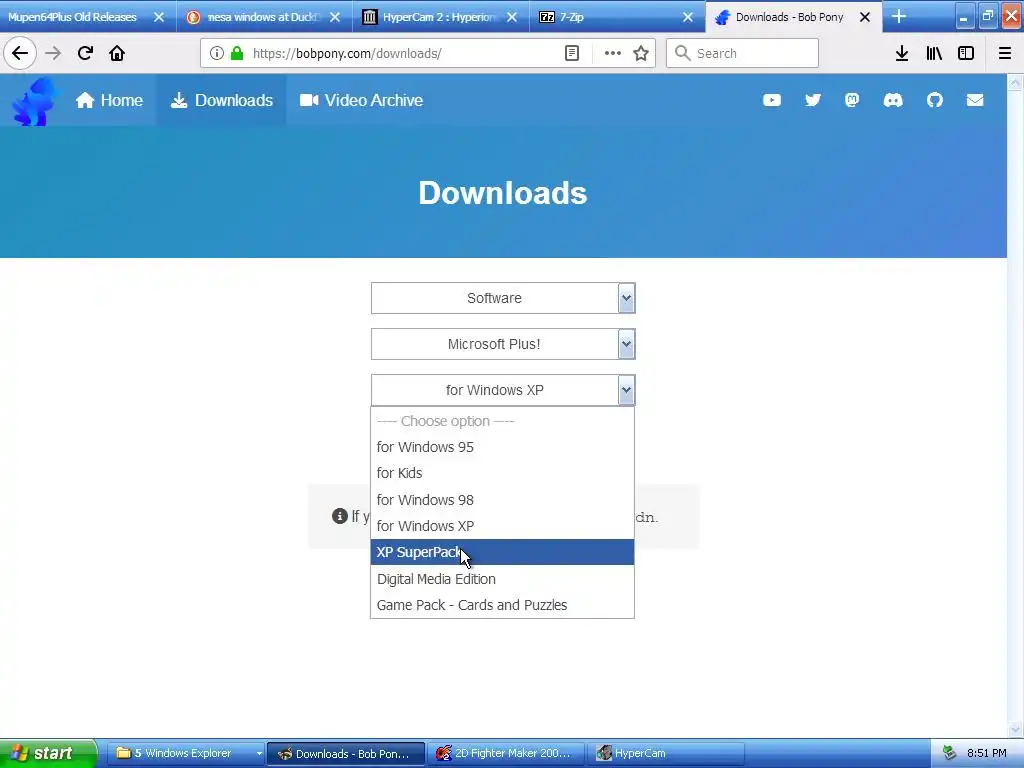Viewport: 1024px width, 768px height.
Task: Click Downloads - Bob Pony taskbar button
Action: (346, 753)
